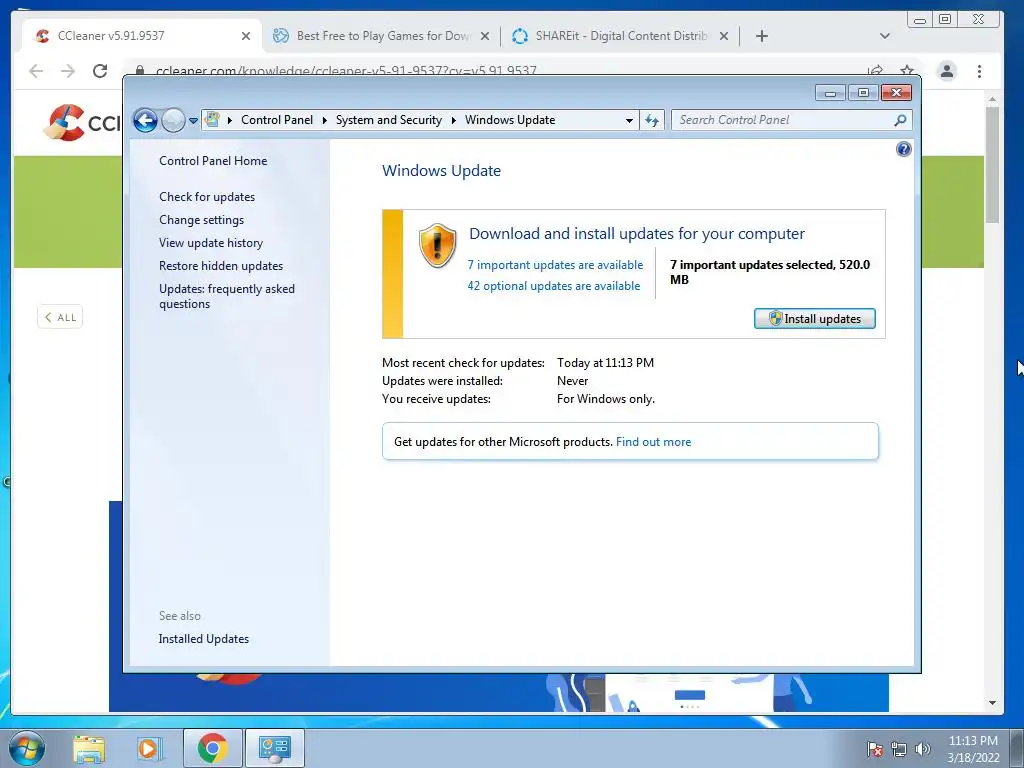Click Control Panel icon in taskbar

pos(274,748)
